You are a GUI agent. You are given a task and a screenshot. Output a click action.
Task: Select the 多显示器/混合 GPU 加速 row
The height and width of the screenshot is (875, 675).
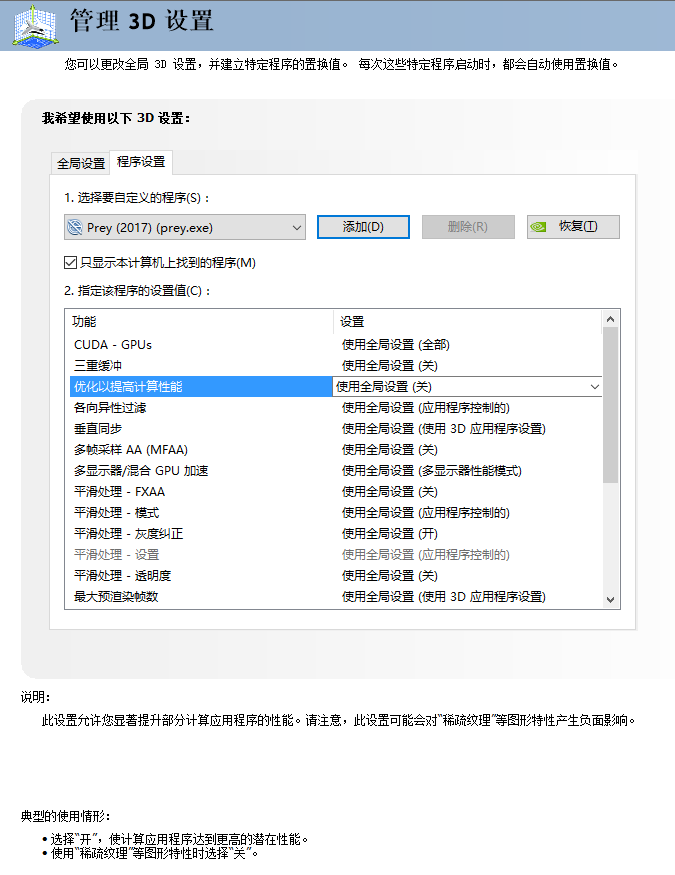[x=336, y=471]
